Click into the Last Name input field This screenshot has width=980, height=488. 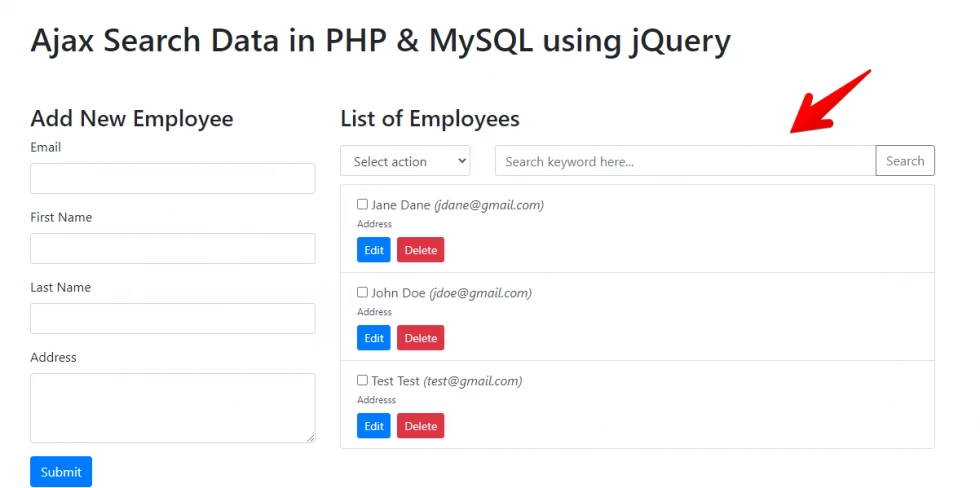point(172,319)
